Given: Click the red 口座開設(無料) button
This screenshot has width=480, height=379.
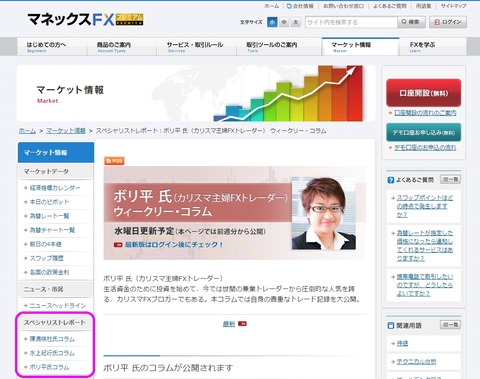Looking at the screenshot, I should pos(423,93).
